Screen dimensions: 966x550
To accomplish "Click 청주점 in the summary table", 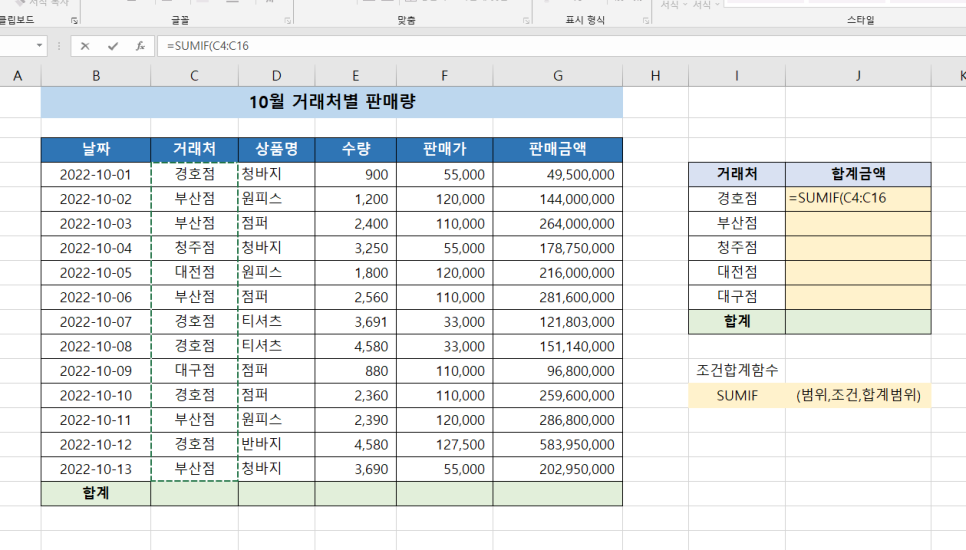I will click(x=737, y=248).
